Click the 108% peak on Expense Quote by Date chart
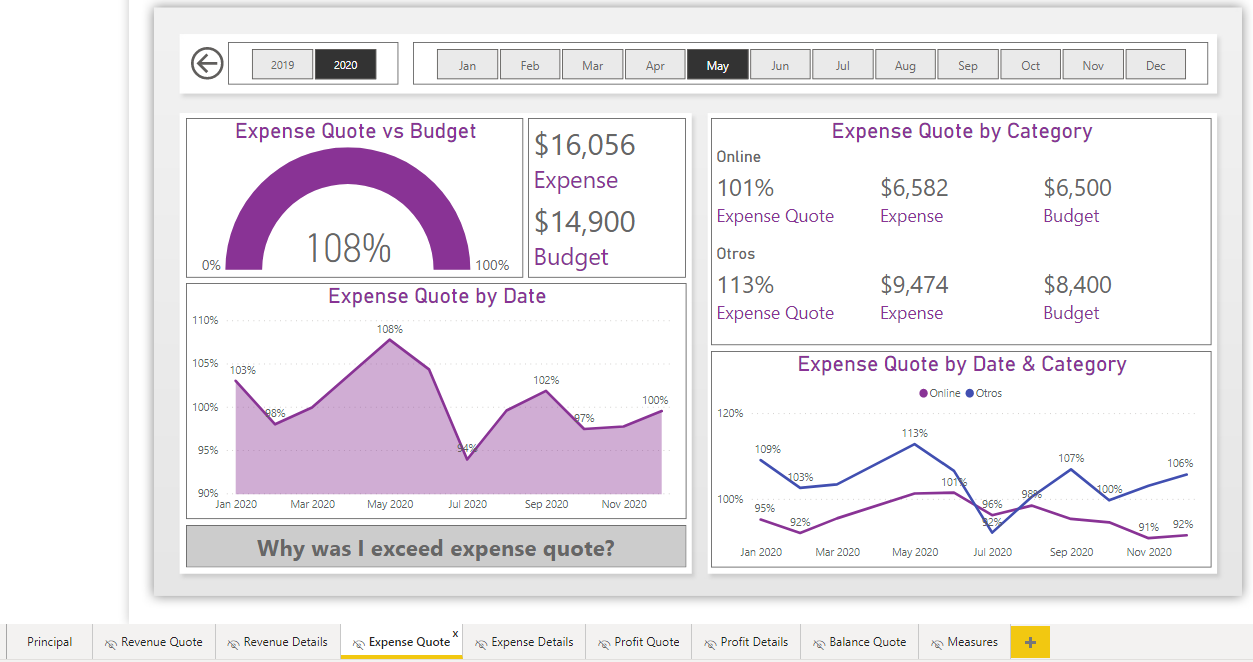1253x662 pixels. (x=391, y=341)
